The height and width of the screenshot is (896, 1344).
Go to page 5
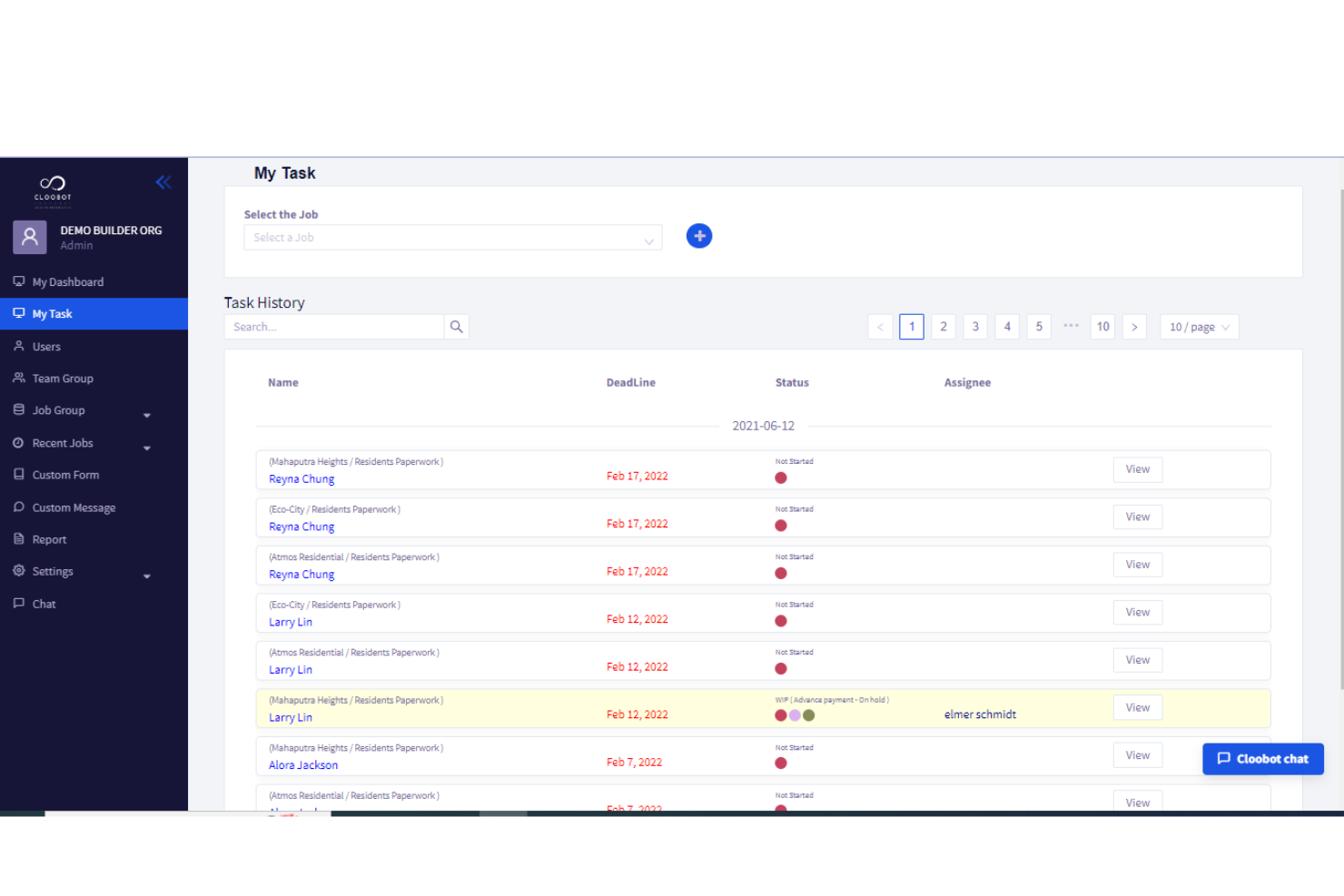tap(1039, 327)
